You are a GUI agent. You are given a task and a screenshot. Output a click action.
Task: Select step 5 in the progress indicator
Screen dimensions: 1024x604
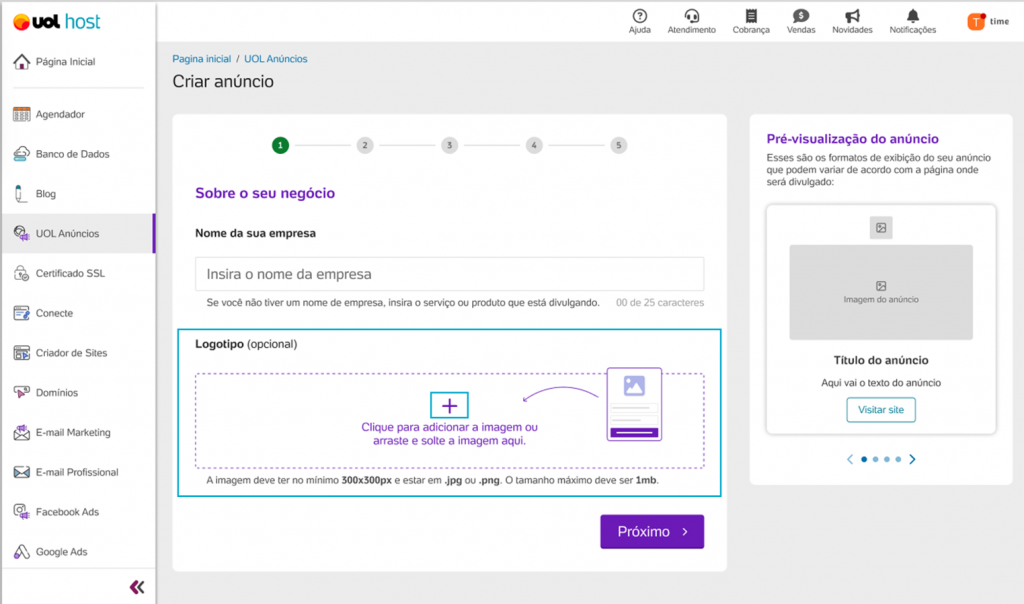point(618,145)
